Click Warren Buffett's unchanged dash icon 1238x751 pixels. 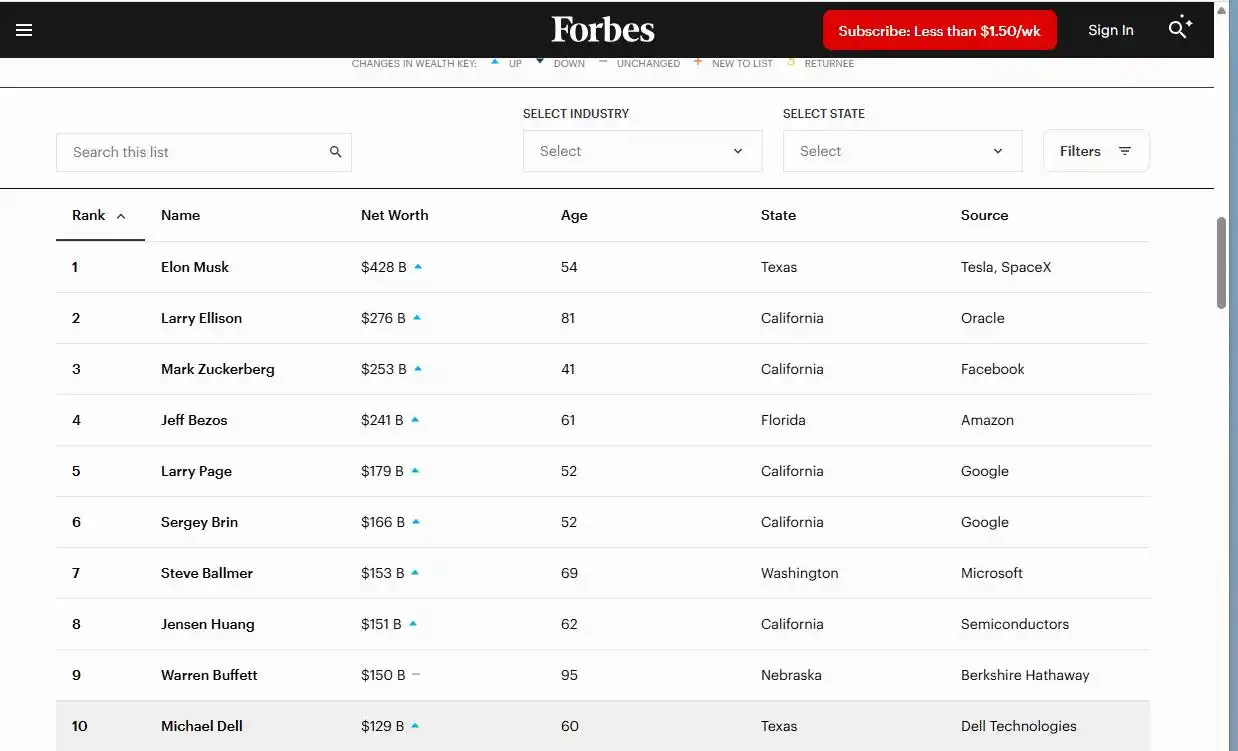(416, 675)
